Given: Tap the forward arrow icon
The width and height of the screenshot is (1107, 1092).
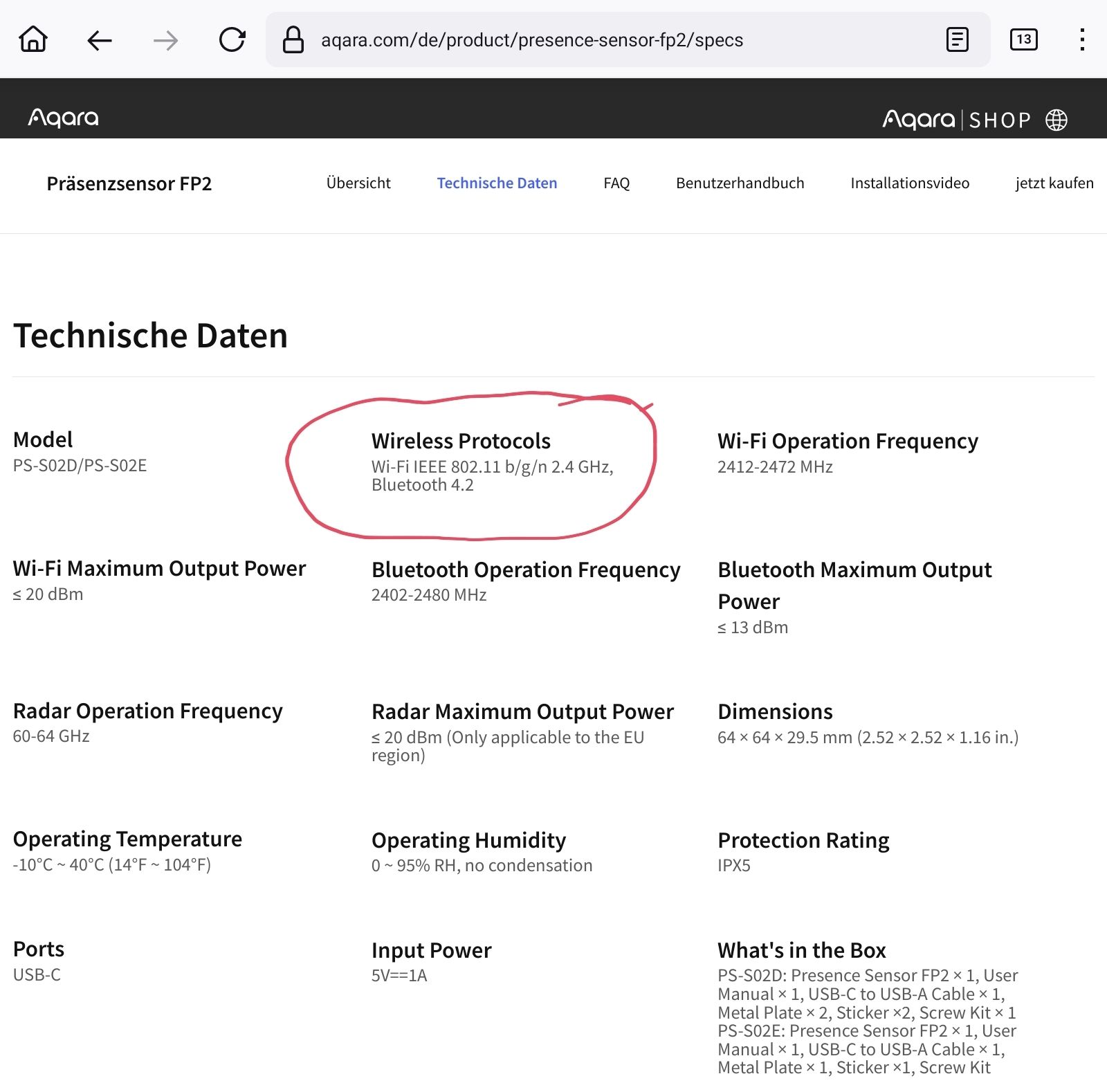Looking at the screenshot, I should [x=165, y=40].
